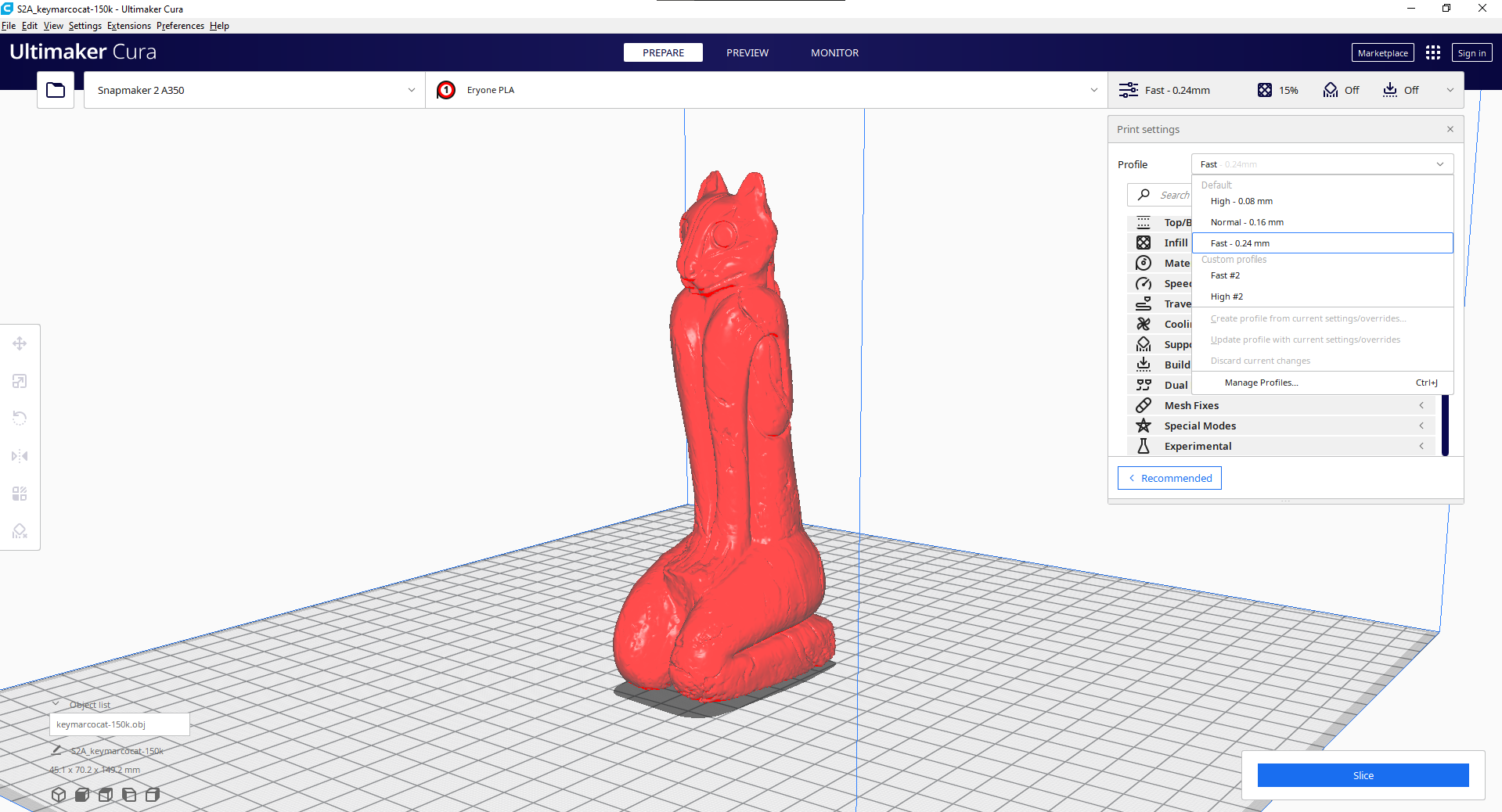This screenshot has width=1502, height=812.
Task: Close the Print settings panel
Action: (x=1450, y=129)
